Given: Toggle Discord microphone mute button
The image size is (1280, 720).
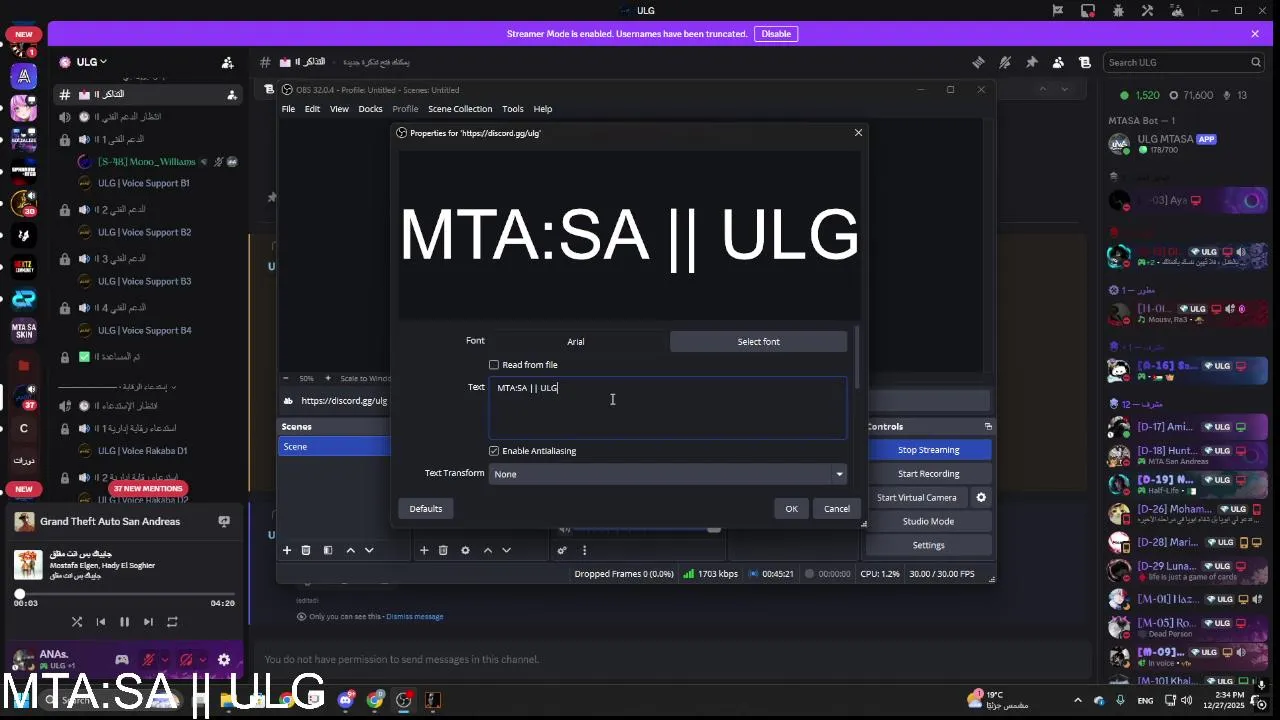Looking at the screenshot, I should click(x=149, y=660).
